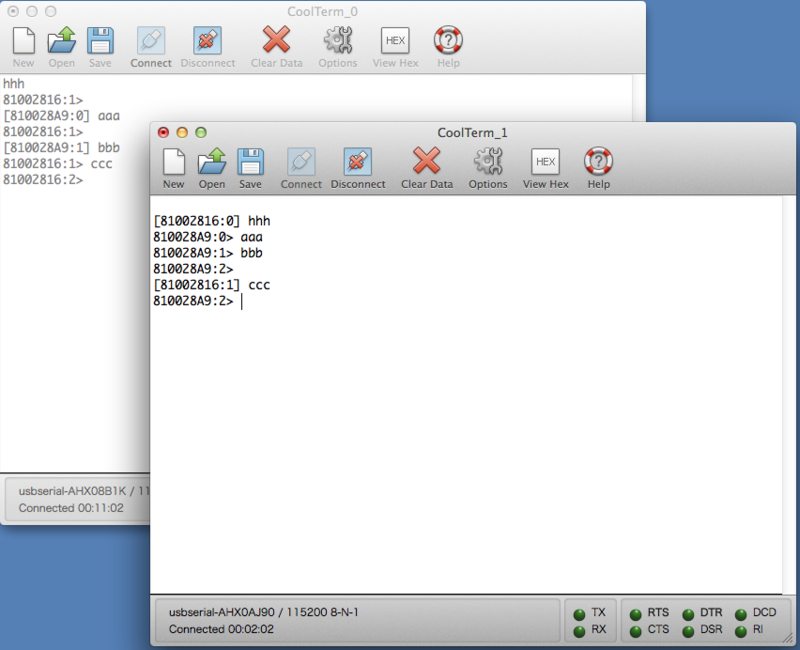Click the CTS status LED
The image size is (800, 650).
(636, 631)
